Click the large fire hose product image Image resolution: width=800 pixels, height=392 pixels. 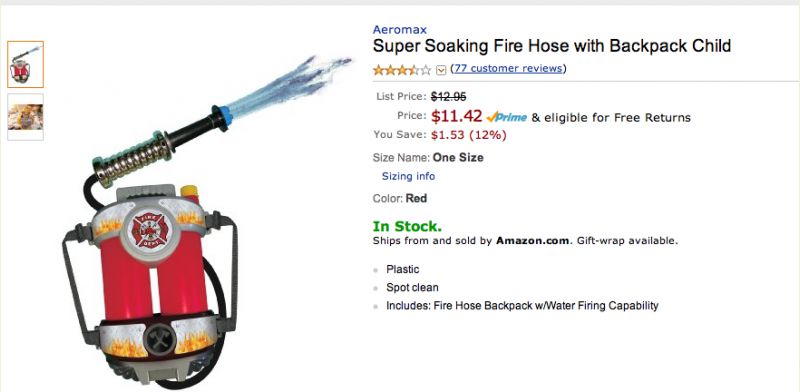pyautogui.click(x=199, y=219)
